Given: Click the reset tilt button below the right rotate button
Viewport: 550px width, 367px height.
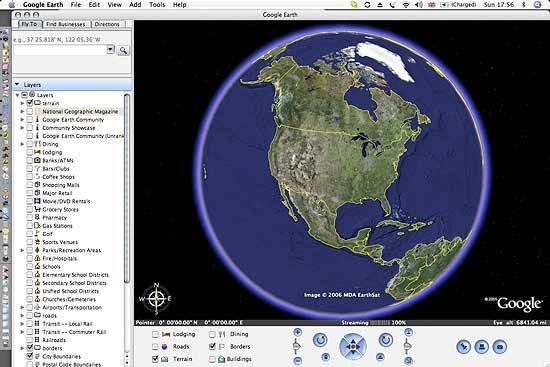Looking at the screenshot, I should pyautogui.click(x=380, y=357).
